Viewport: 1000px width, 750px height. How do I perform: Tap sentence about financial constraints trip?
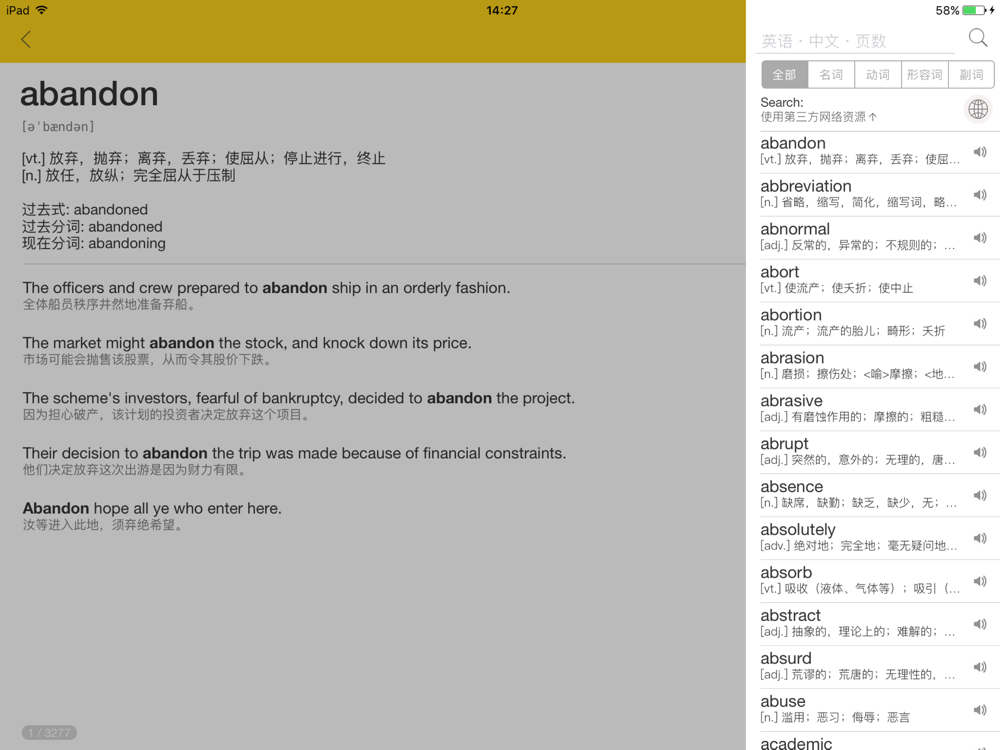pyautogui.click(x=294, y=453)
